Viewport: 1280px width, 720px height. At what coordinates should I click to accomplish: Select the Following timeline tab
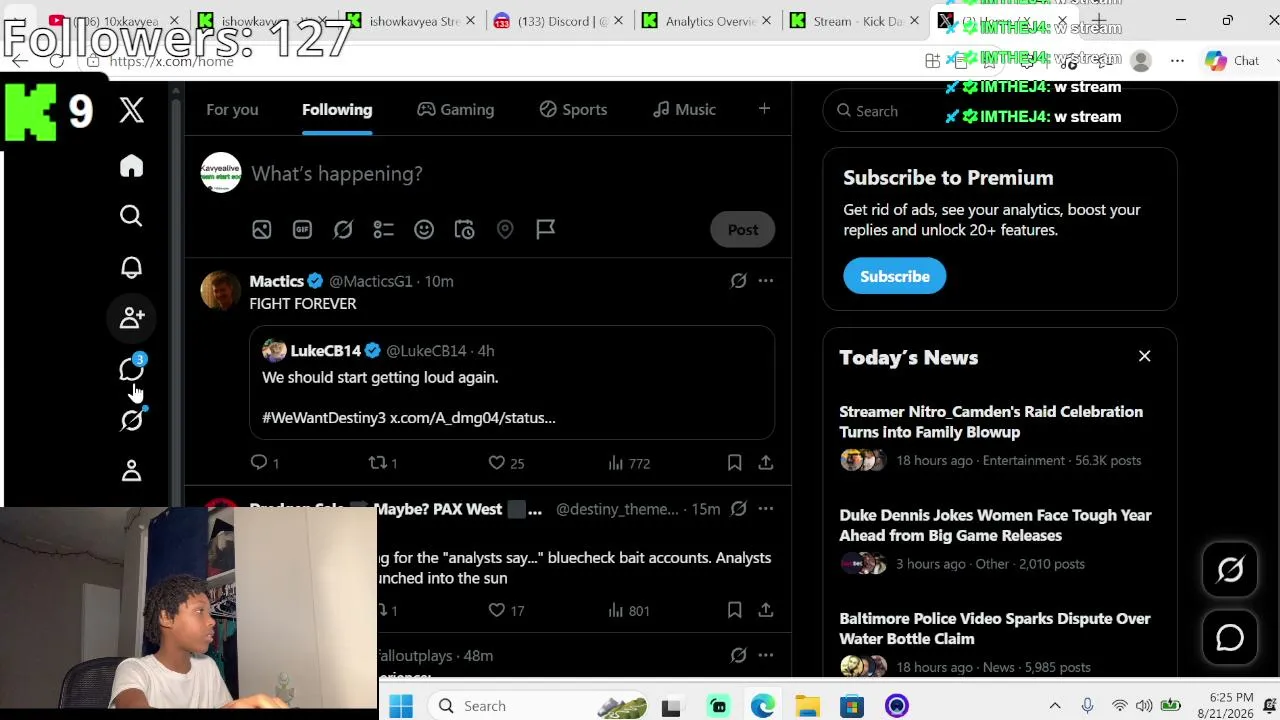click(337, 110)
